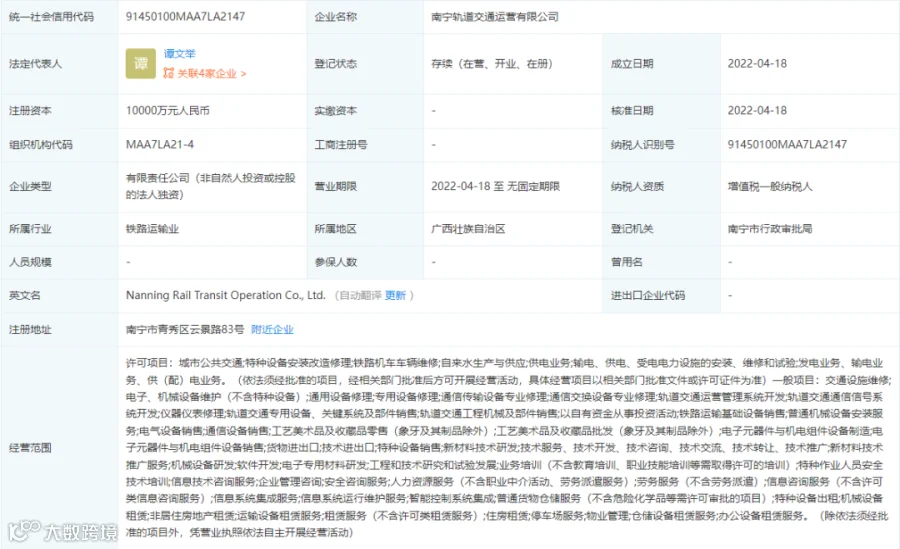This screenshot has height=549, width=900.
Task: Click the (自动翻译 auto-translate note
Action: point(358,295)
